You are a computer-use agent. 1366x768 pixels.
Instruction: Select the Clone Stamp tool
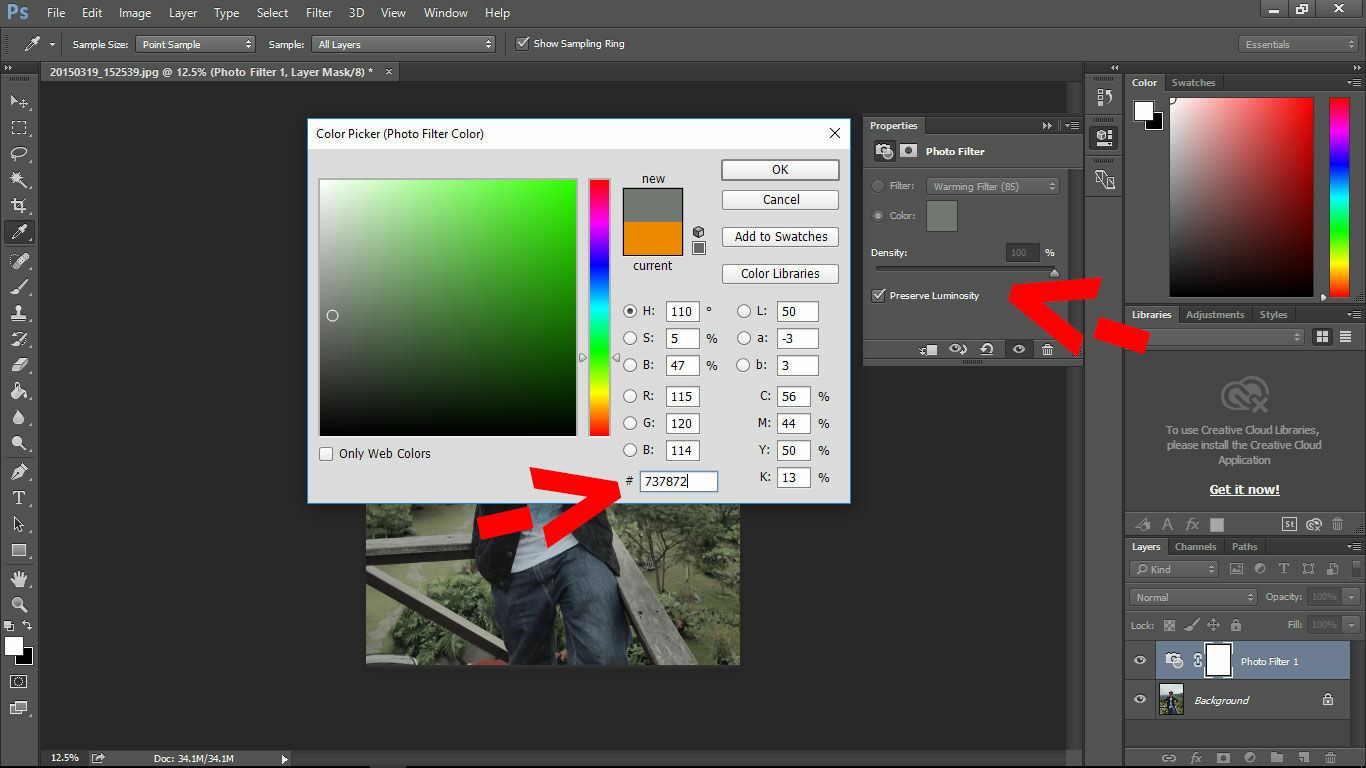[20, 312]
